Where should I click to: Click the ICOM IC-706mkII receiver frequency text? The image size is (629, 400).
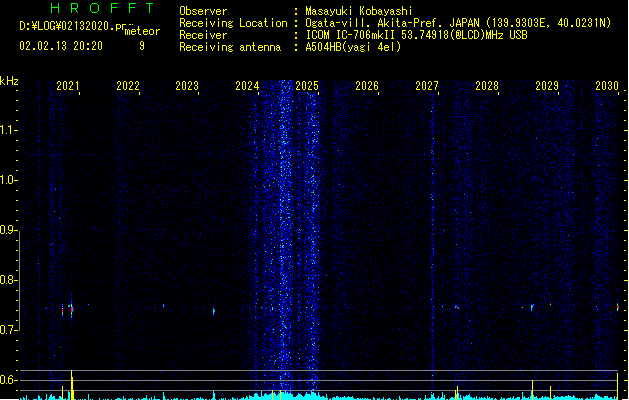416,35
